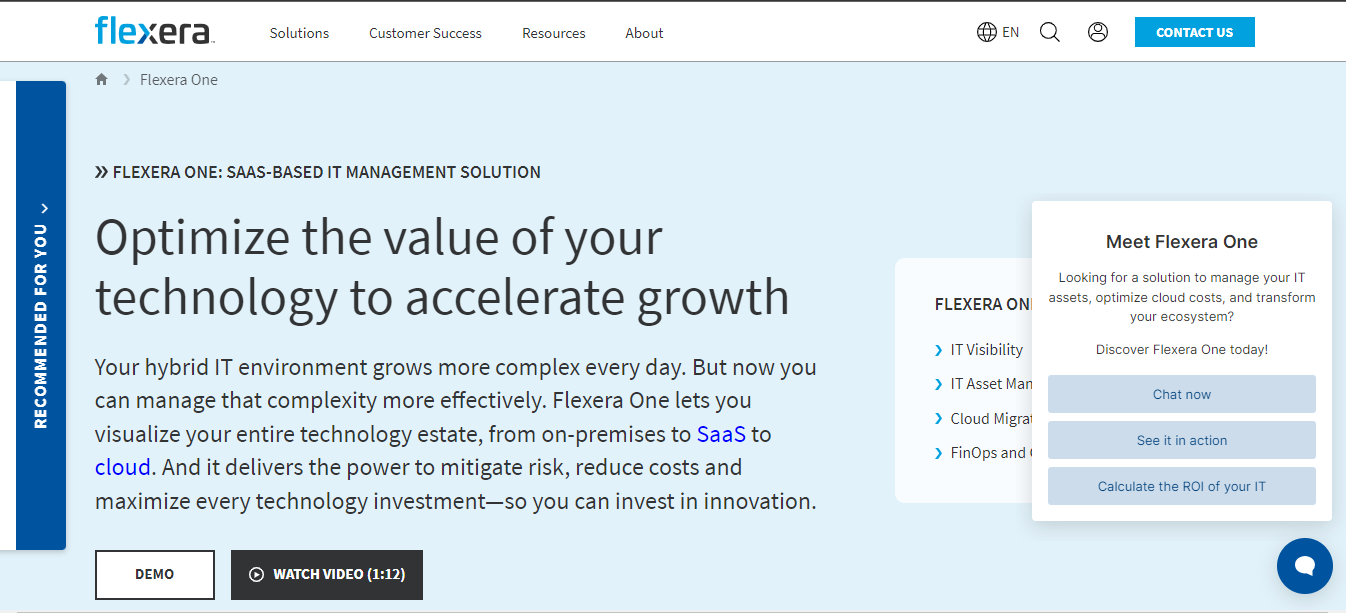Open the Resources menu
This screenshot has height=613, width=1346.
[553, 33]
